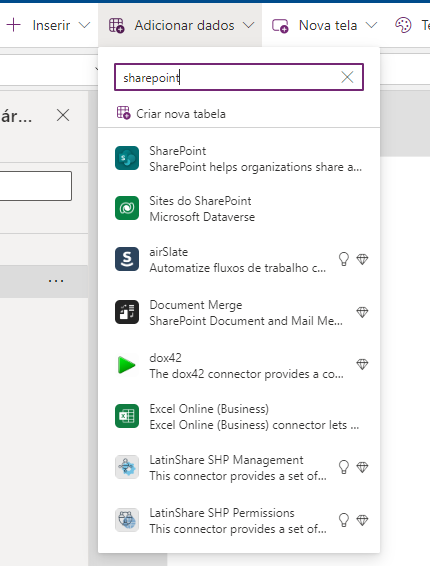Select the SharePoint connector icon

coord(127,158)
